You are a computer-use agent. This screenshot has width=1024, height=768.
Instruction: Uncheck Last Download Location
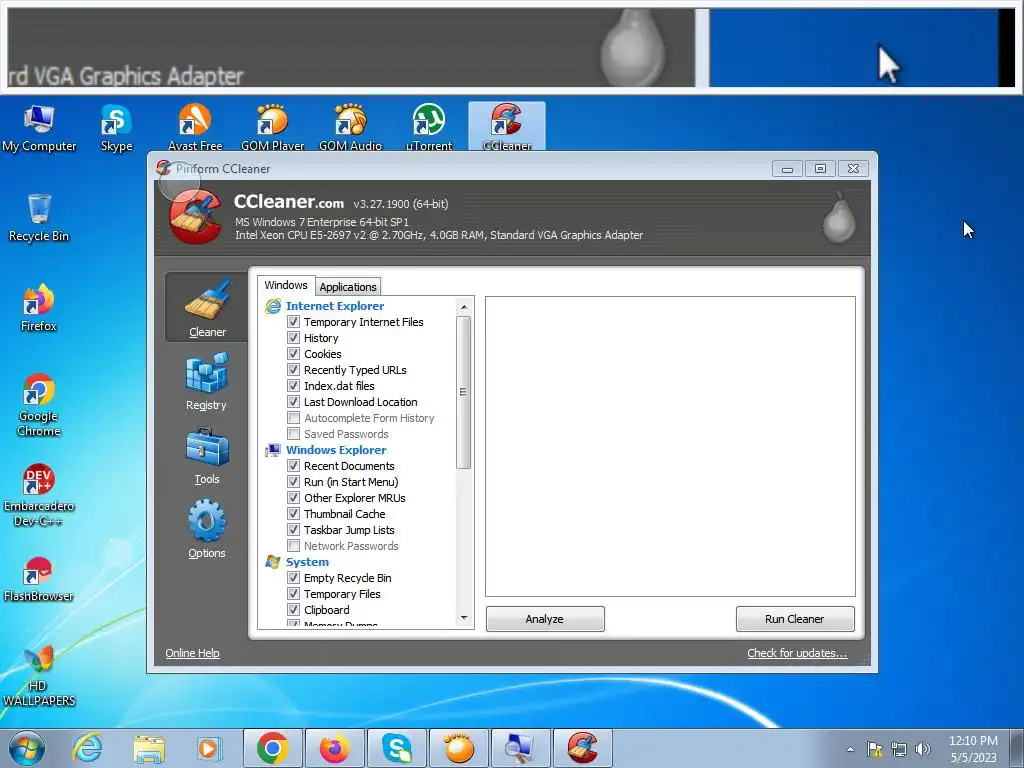pos(294,402)
